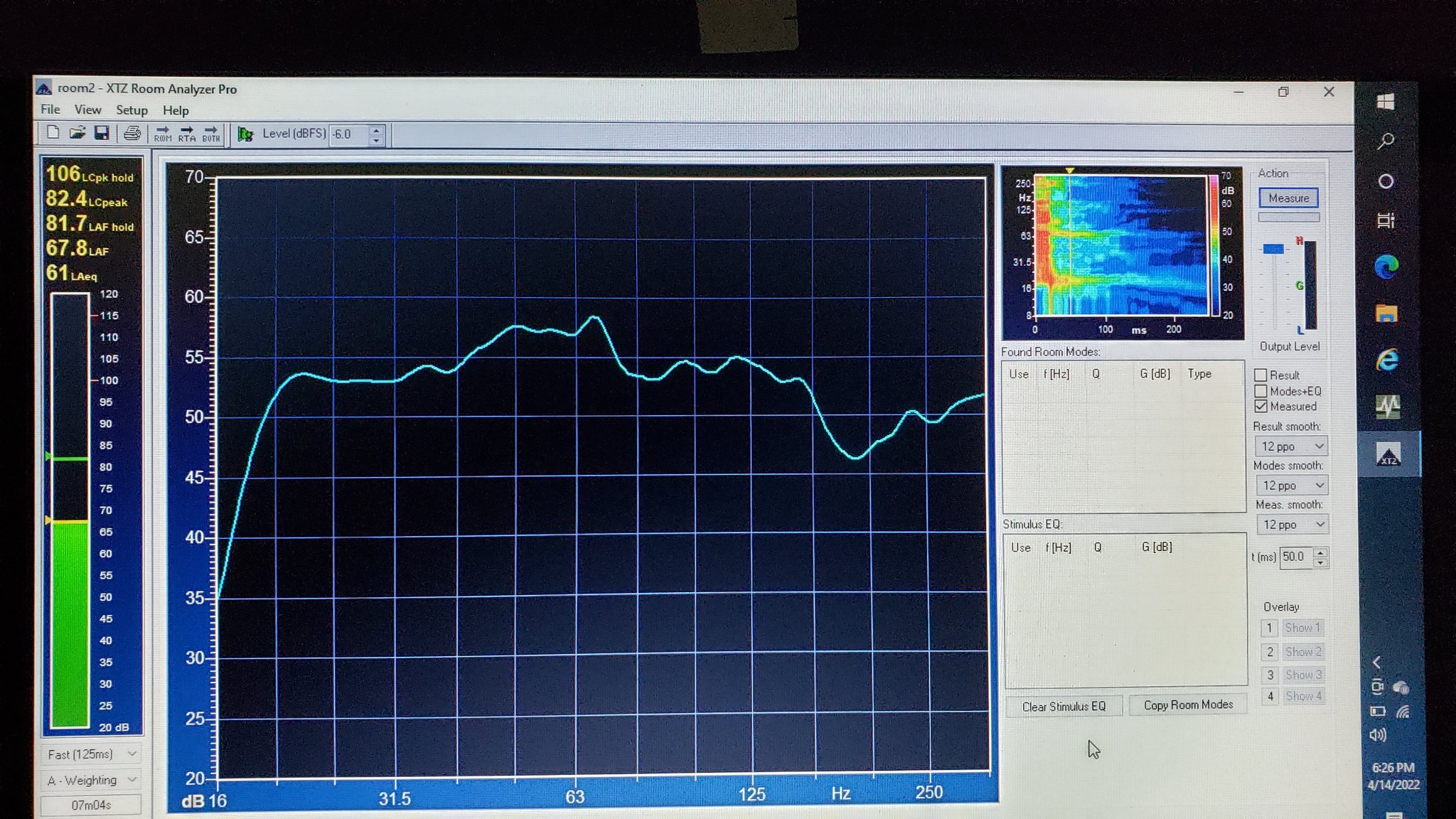
Task: Open the Windows Start menu
Action: [1386, 102]
